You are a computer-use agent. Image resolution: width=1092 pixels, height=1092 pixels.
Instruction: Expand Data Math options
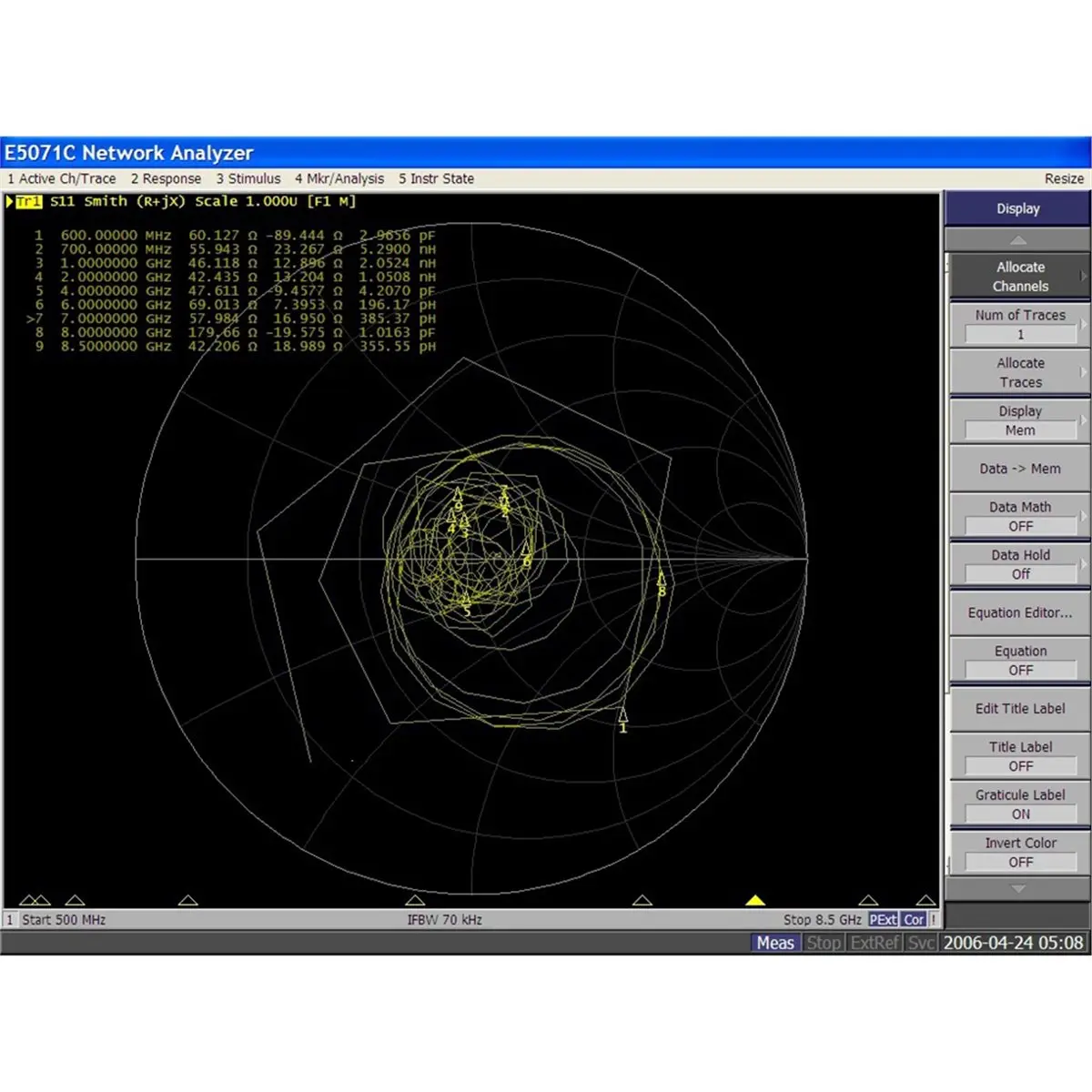tap(1020, 516)
